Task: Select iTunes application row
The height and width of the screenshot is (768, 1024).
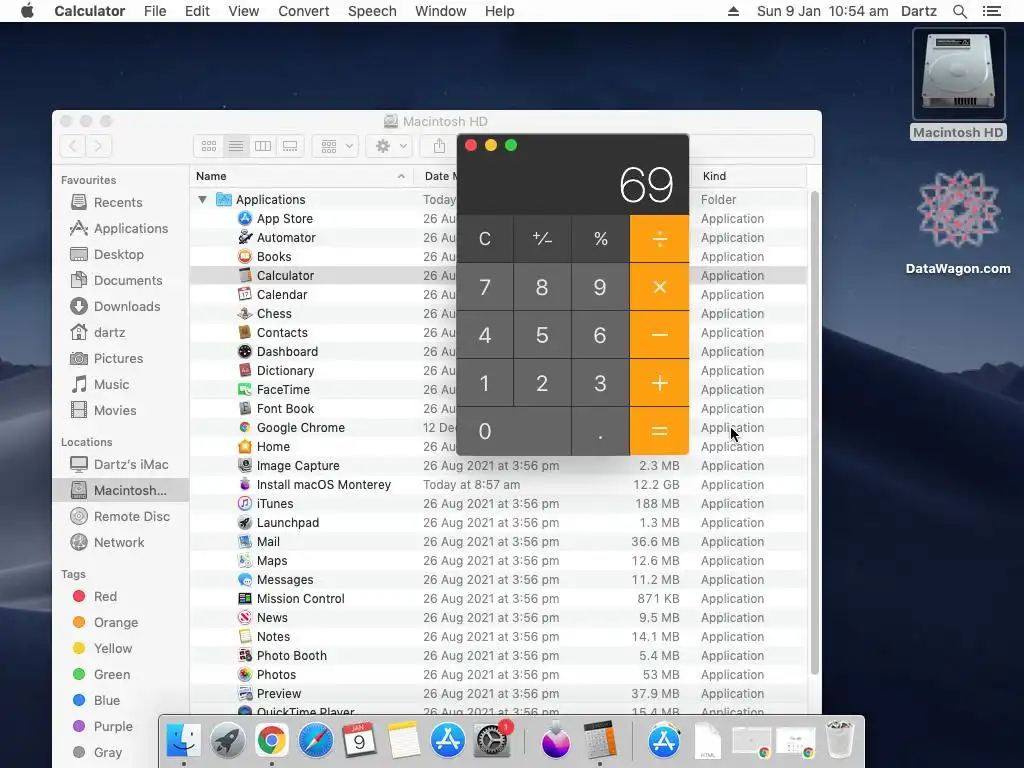Action: [x=498, y=504]
